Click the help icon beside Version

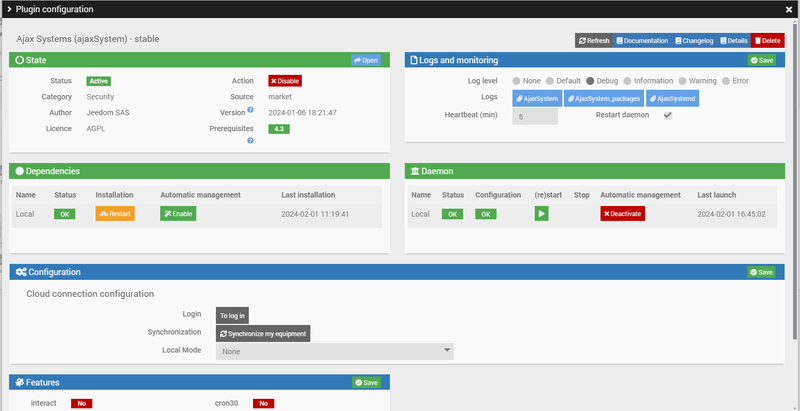[x=251, y=110]
